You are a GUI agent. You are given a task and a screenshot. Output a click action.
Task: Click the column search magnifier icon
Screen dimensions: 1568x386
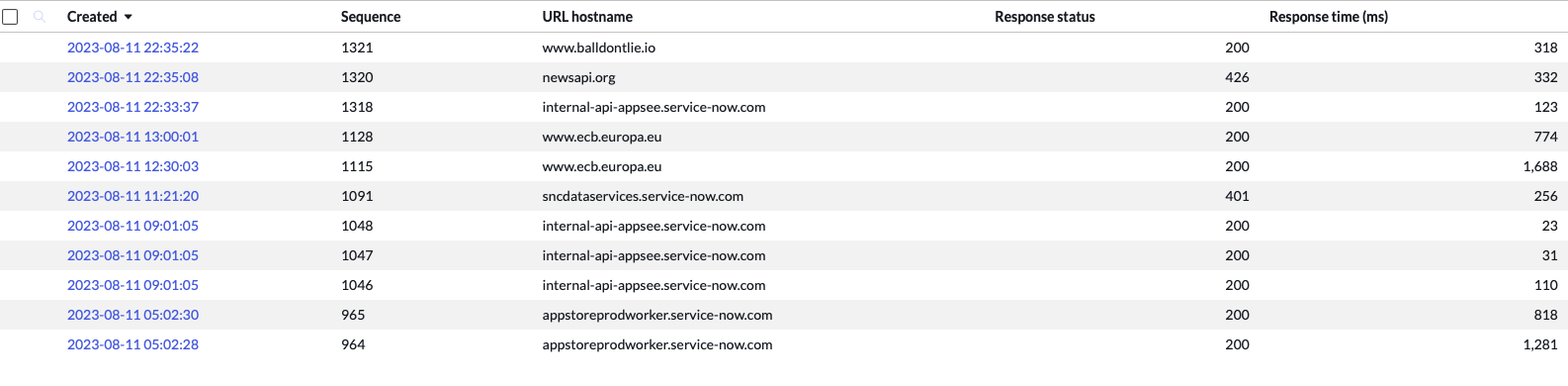[x=40, y=17]
